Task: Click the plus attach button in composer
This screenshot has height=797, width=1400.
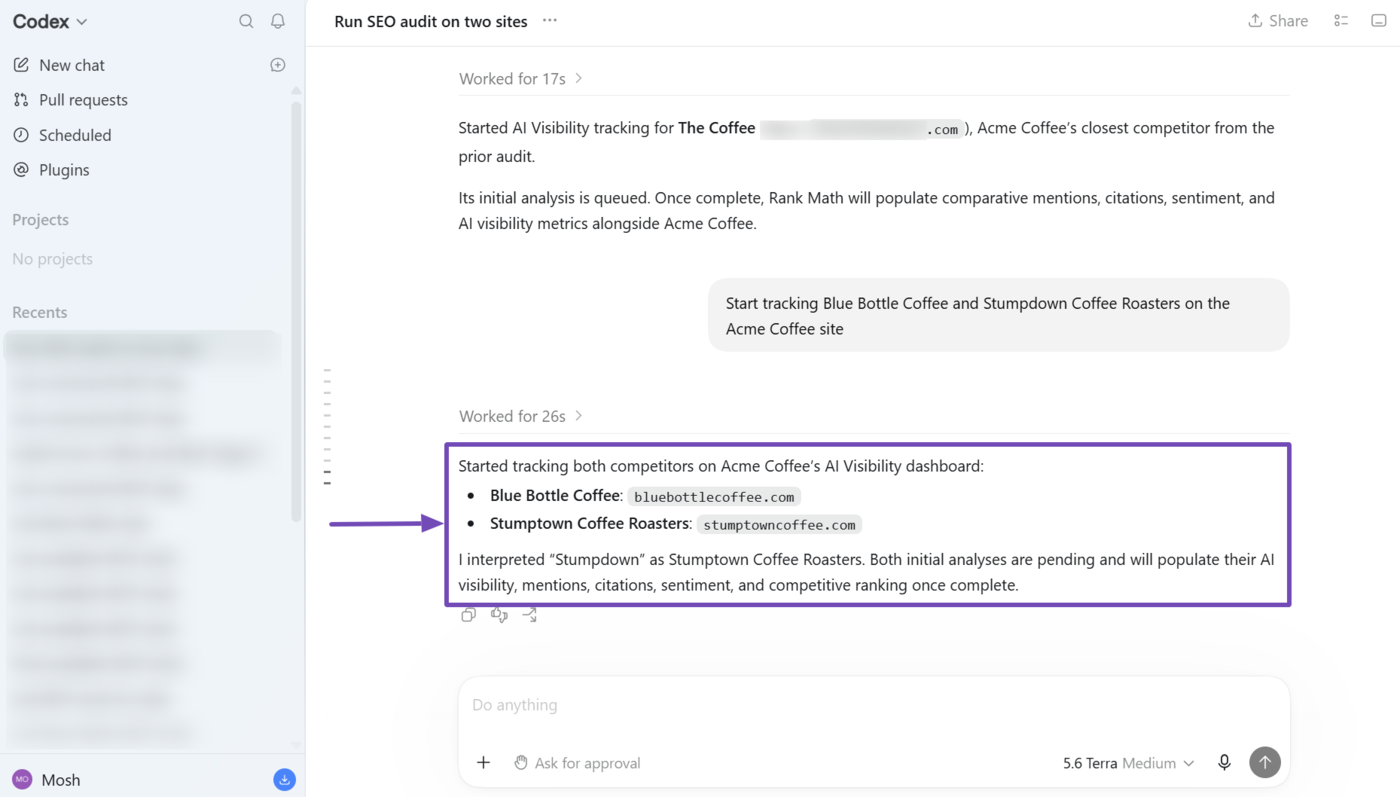Action: [483, 763]
